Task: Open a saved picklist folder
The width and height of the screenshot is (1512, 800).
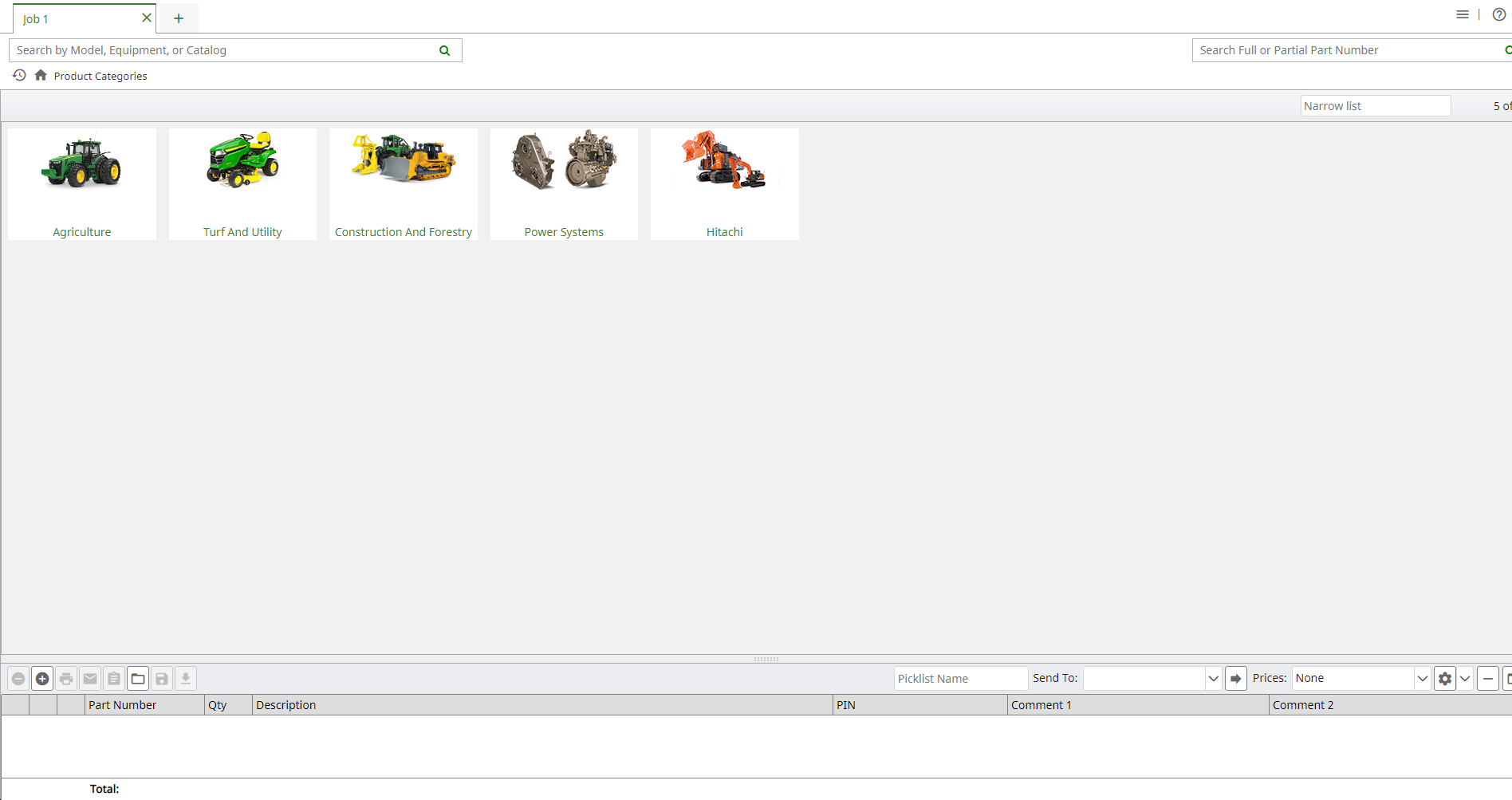Action: pyautogui.click(x=137, y=678)
